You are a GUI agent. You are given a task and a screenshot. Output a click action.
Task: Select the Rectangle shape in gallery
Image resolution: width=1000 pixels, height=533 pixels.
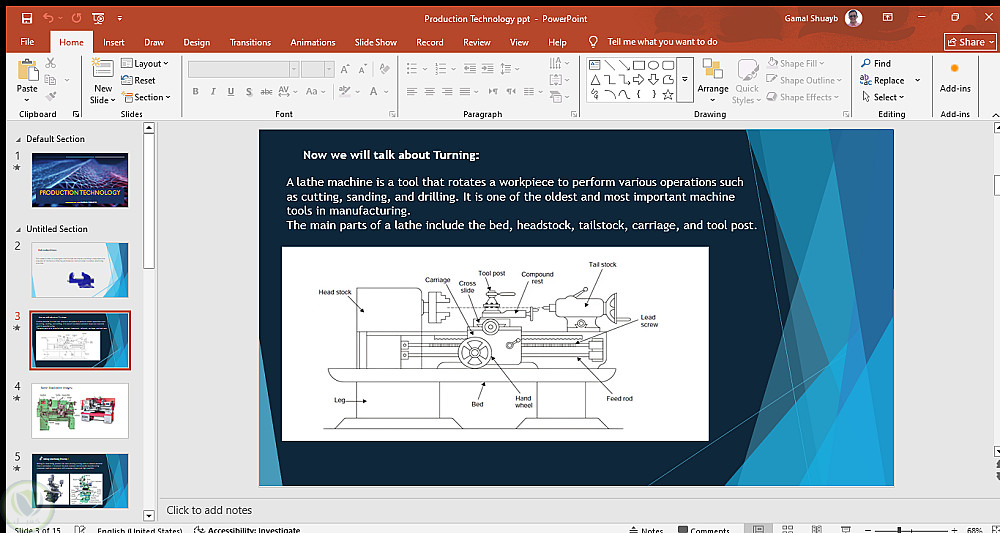tap(640, 64)
